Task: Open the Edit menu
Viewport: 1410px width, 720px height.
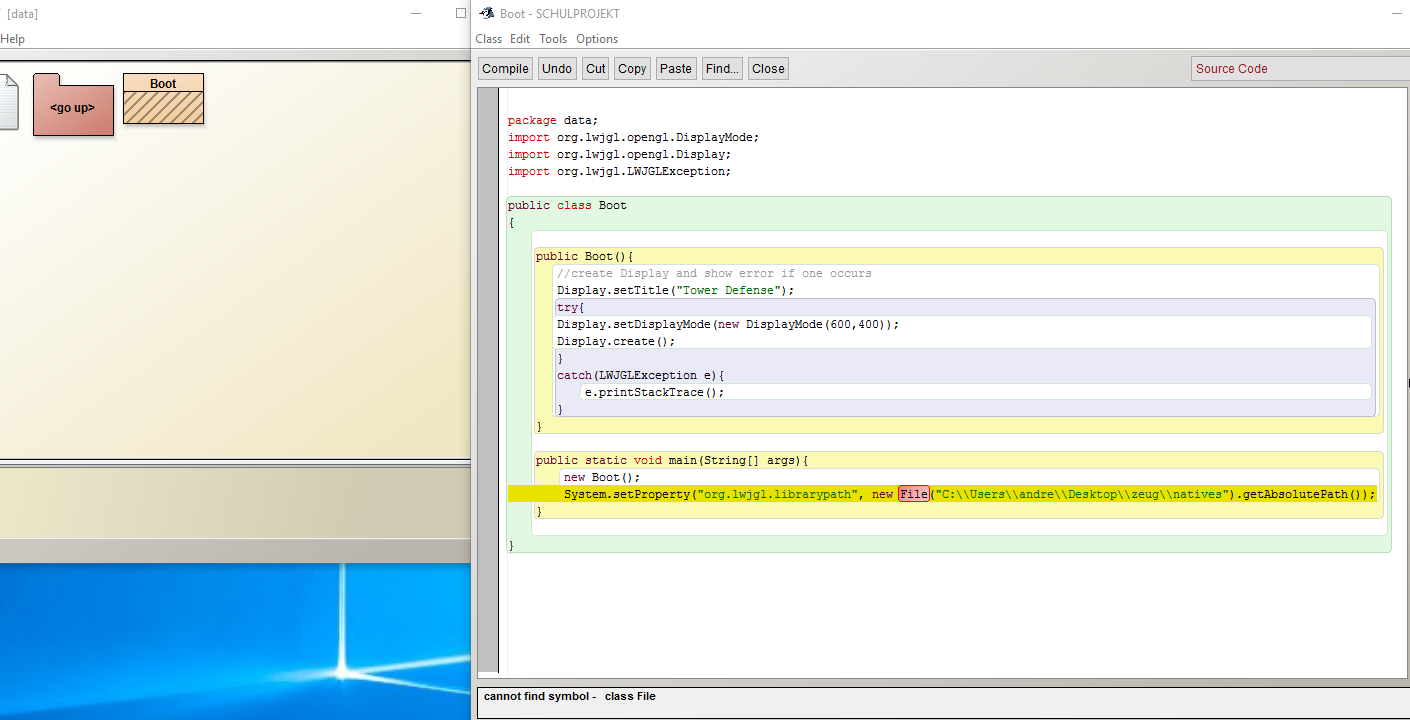Action: [520, 39]
